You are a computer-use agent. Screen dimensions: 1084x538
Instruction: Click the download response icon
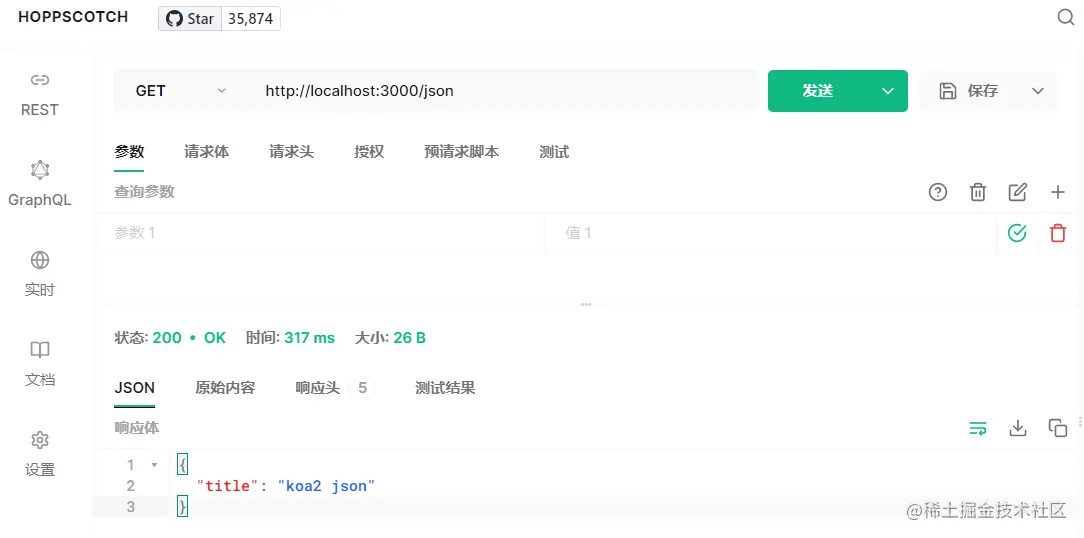click(x=1018, y=428)
